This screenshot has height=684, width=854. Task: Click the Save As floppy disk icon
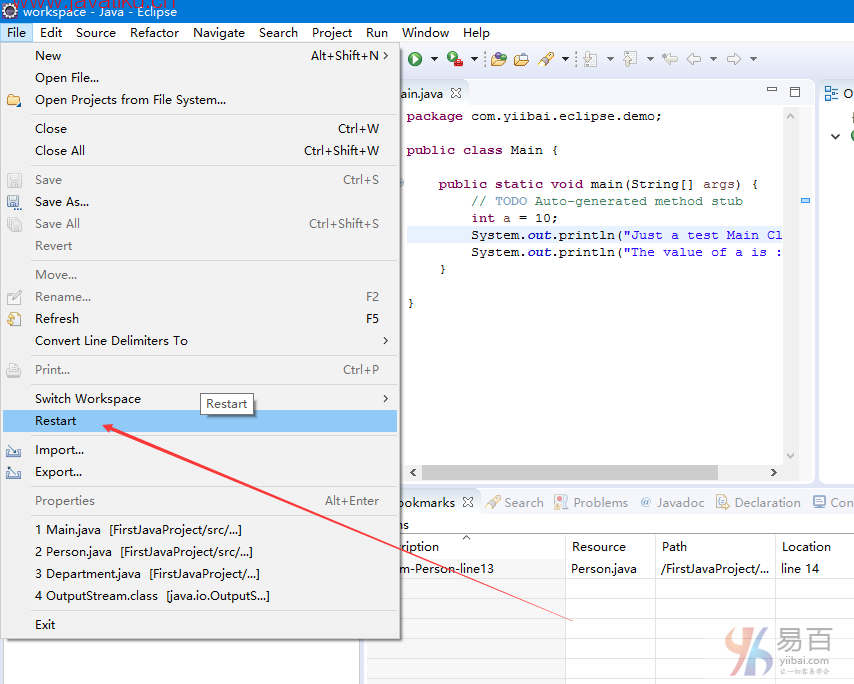coord(14,202)
